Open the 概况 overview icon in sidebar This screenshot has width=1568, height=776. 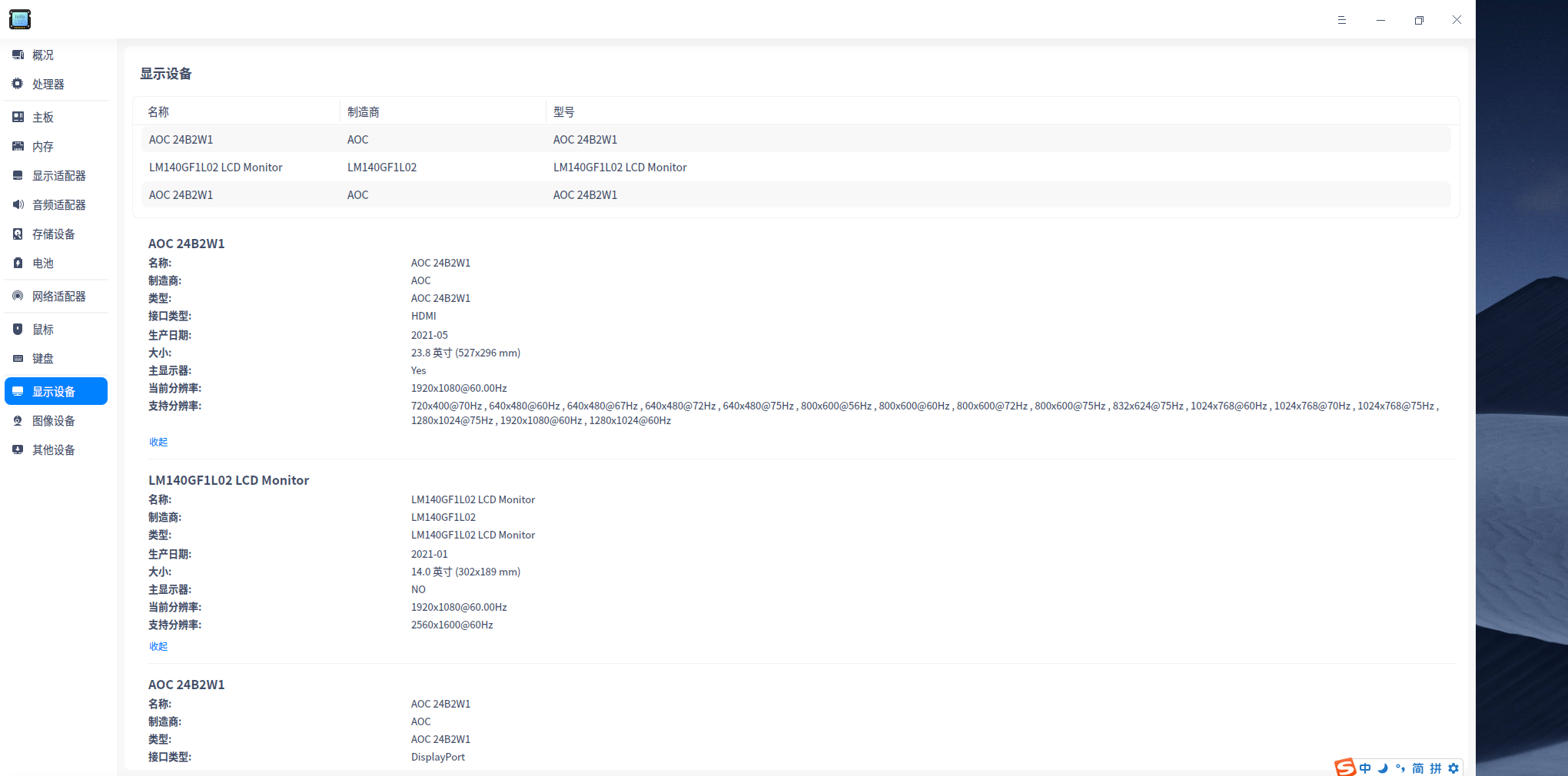click(x=18, y=55)
